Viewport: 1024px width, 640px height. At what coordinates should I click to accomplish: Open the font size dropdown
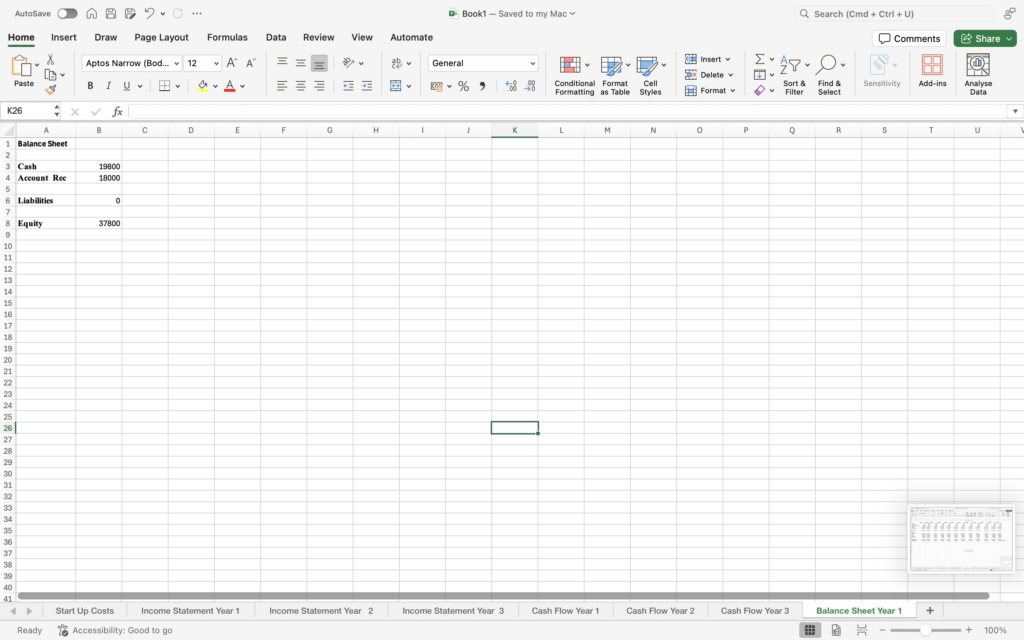click(x=216, y=63)
